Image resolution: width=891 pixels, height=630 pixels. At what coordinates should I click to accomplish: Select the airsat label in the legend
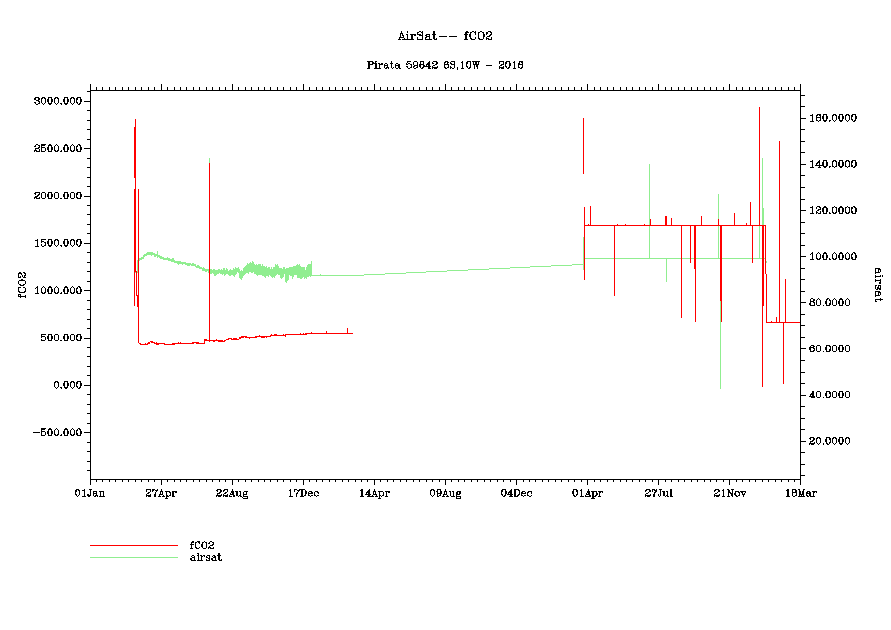point(205,557)
